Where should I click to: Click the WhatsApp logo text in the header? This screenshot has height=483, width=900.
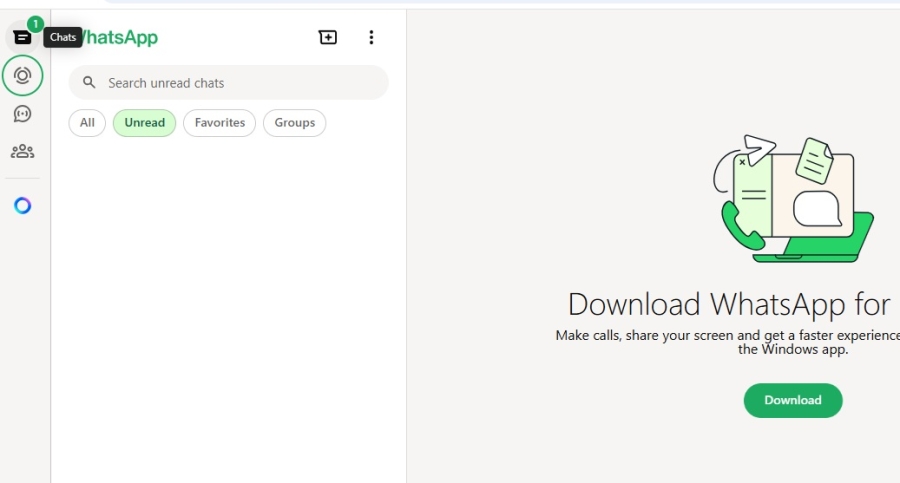click(x=120, y=38)
